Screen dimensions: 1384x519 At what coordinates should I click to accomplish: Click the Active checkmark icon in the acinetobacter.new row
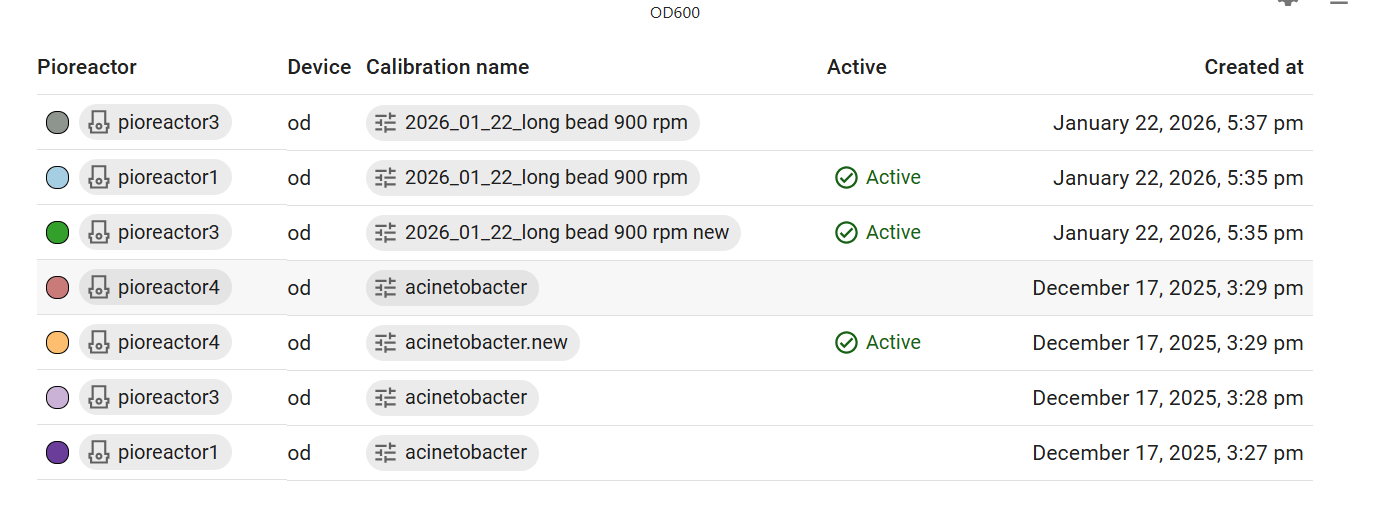click(x=846, y=343)
